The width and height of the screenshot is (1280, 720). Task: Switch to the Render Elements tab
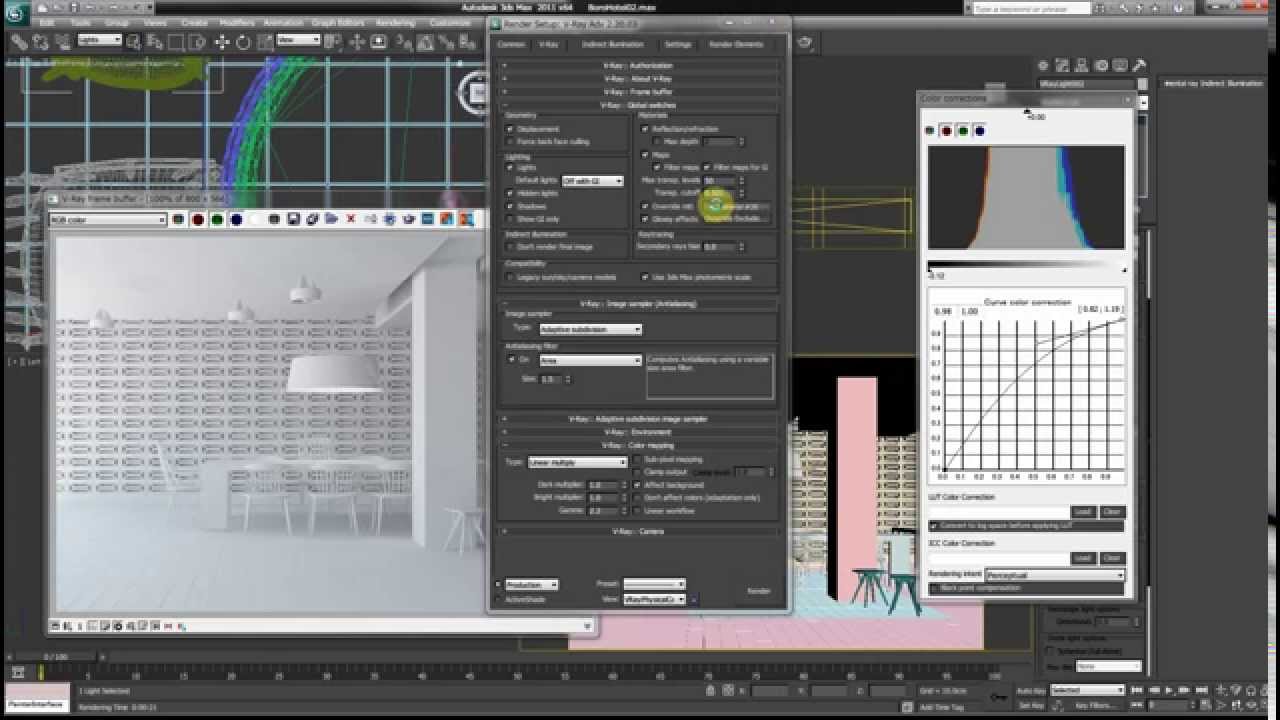tap(736, 44)
